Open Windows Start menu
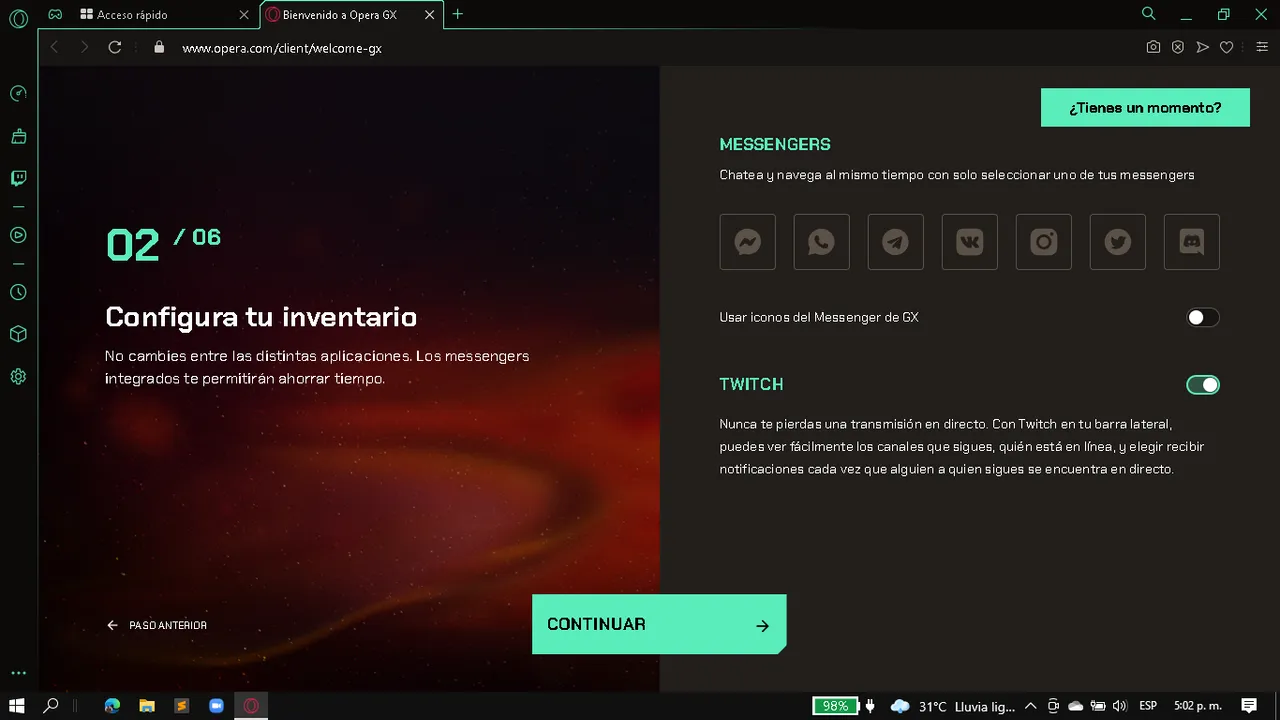This screenshot has height=720, width=1280. click(16, 706)
